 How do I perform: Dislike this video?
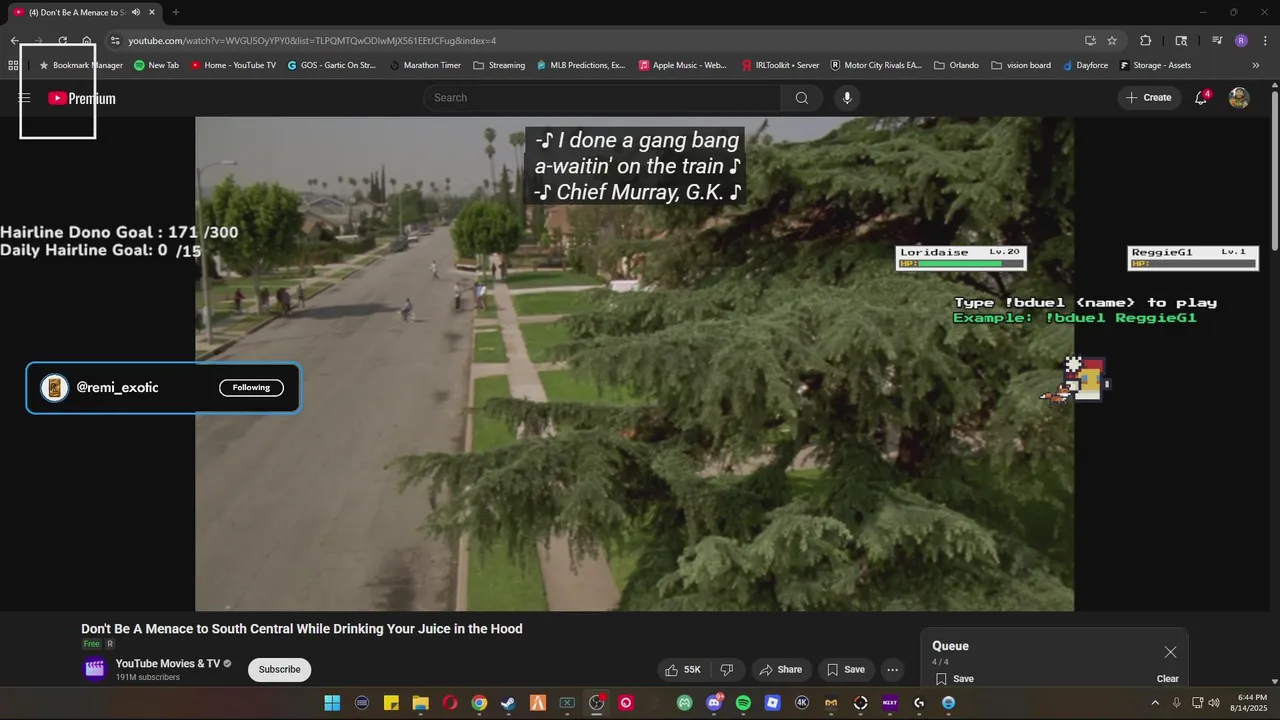click(727, 670)
